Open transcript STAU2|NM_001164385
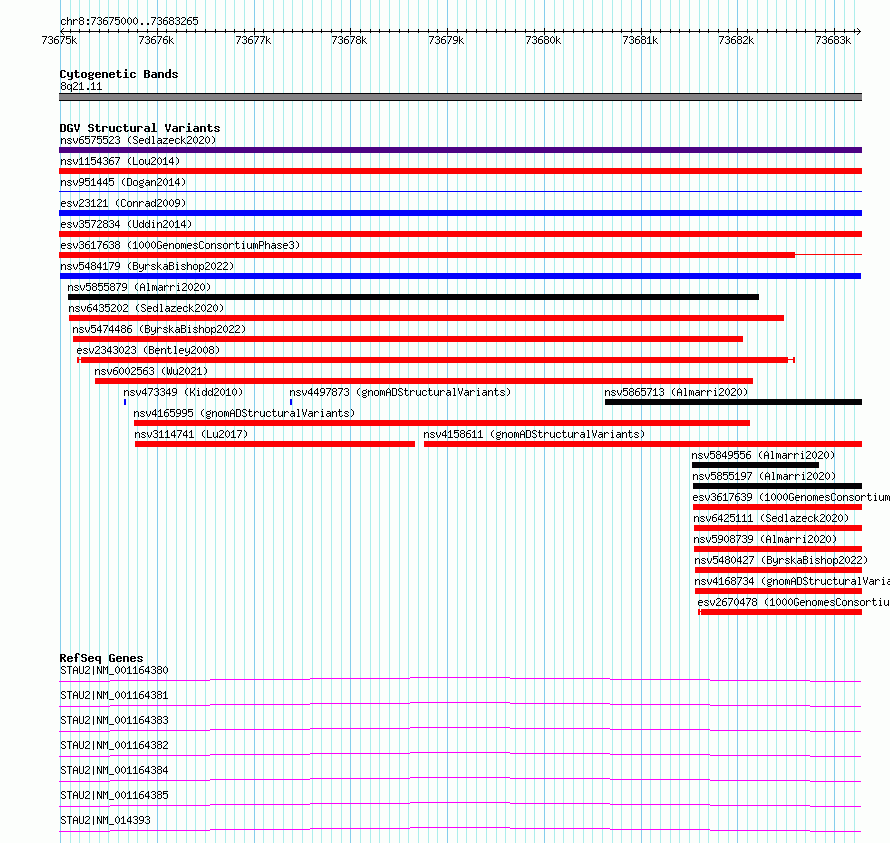Screen dimensions: 890x843 (x=114, y=795)
